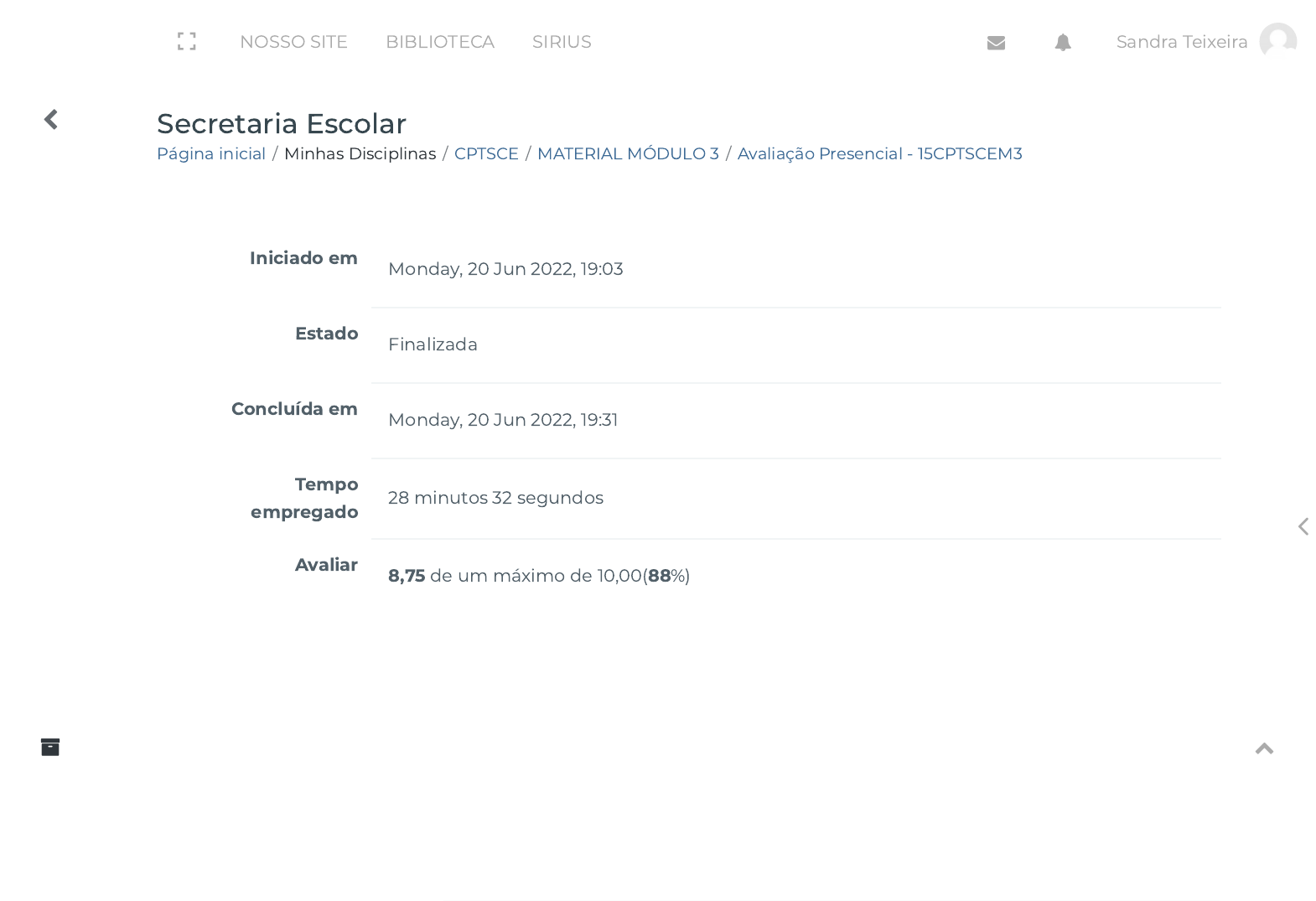The width and height of the screenshot is (1316, 901).
Task: Open the NOSSO SITE menu item
Action: (293, 42)
